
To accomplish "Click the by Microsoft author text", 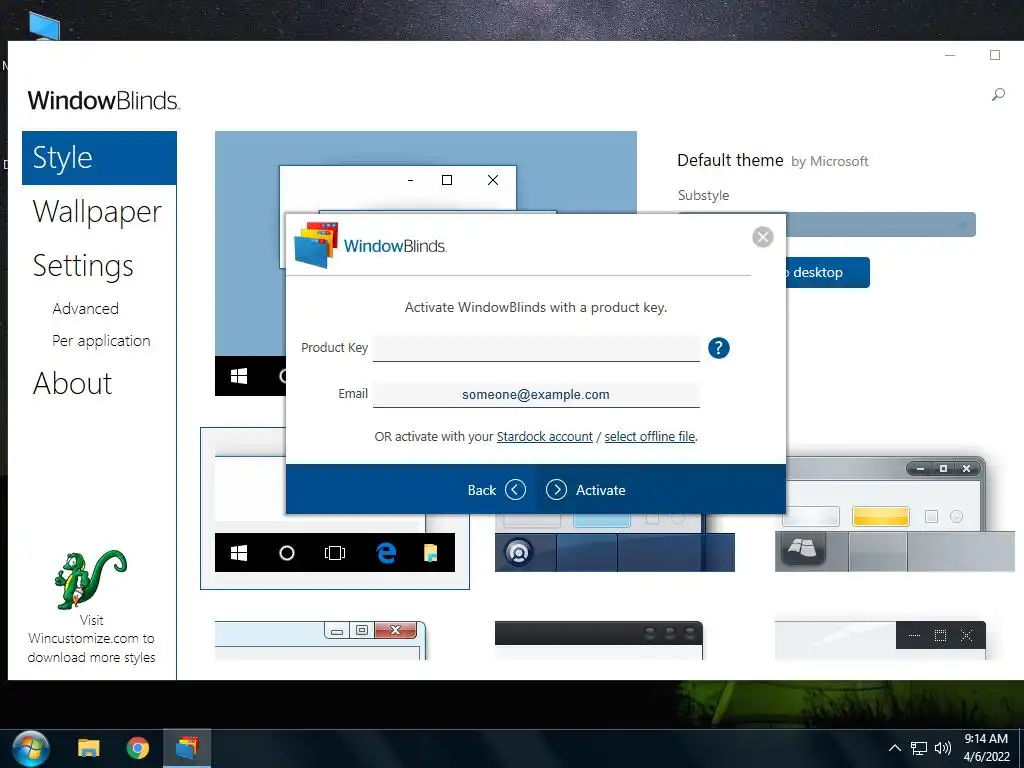I will [829, 161].
